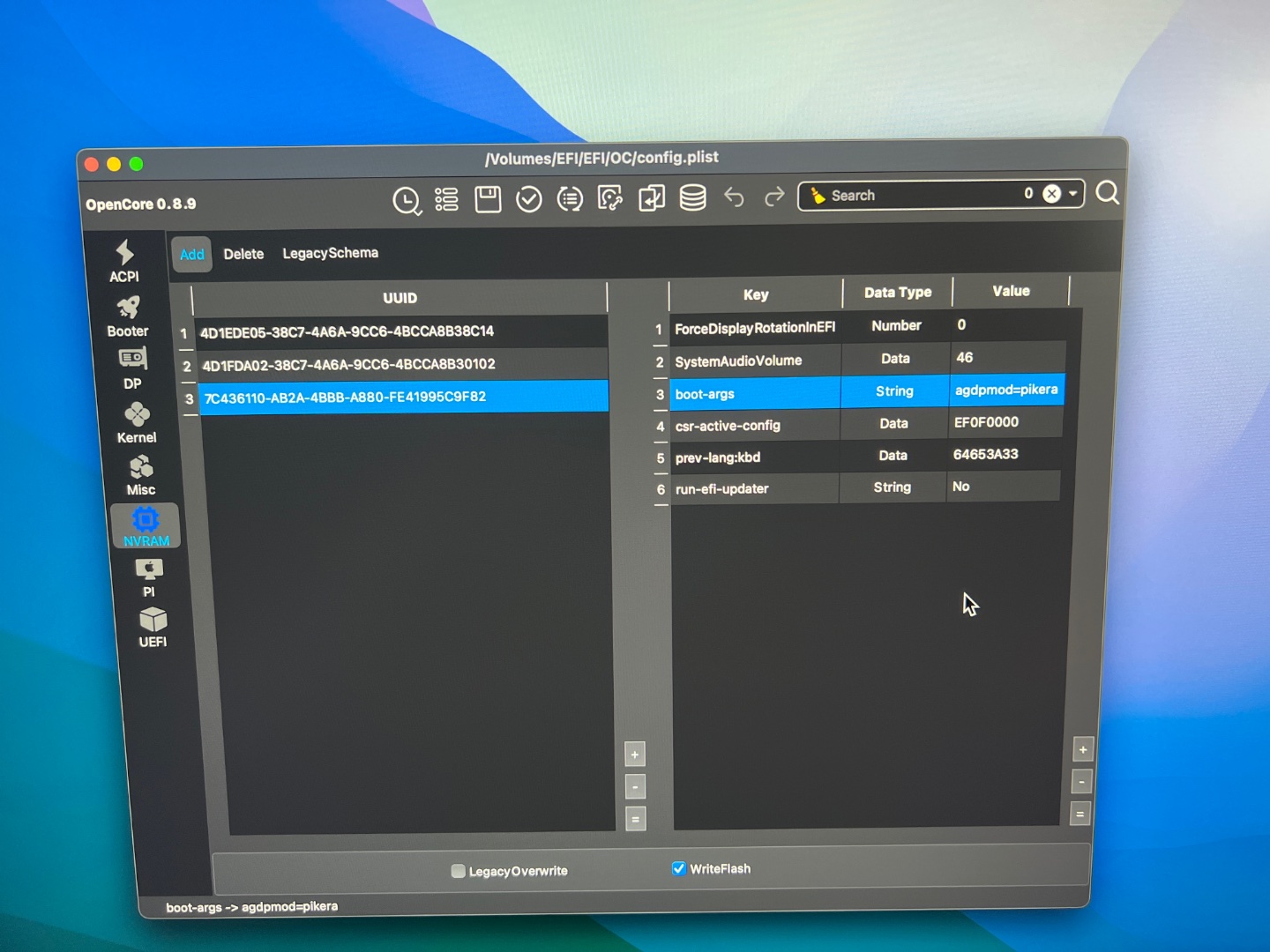The image size is (1270, 952).
Task: Click the circled list toolbar icon
Action: [570, 199]
